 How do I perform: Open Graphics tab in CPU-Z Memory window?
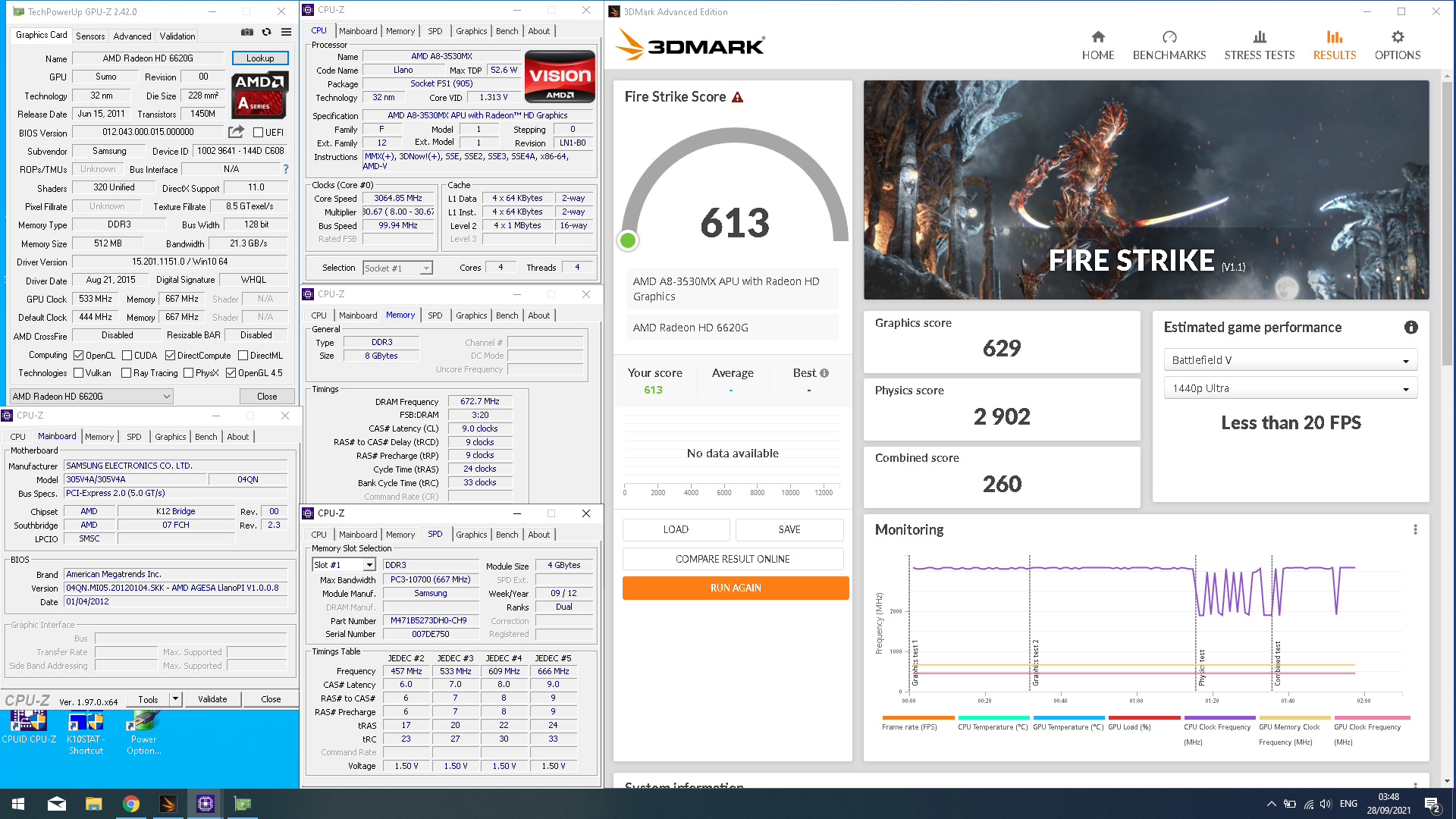[x=471, y=315]
